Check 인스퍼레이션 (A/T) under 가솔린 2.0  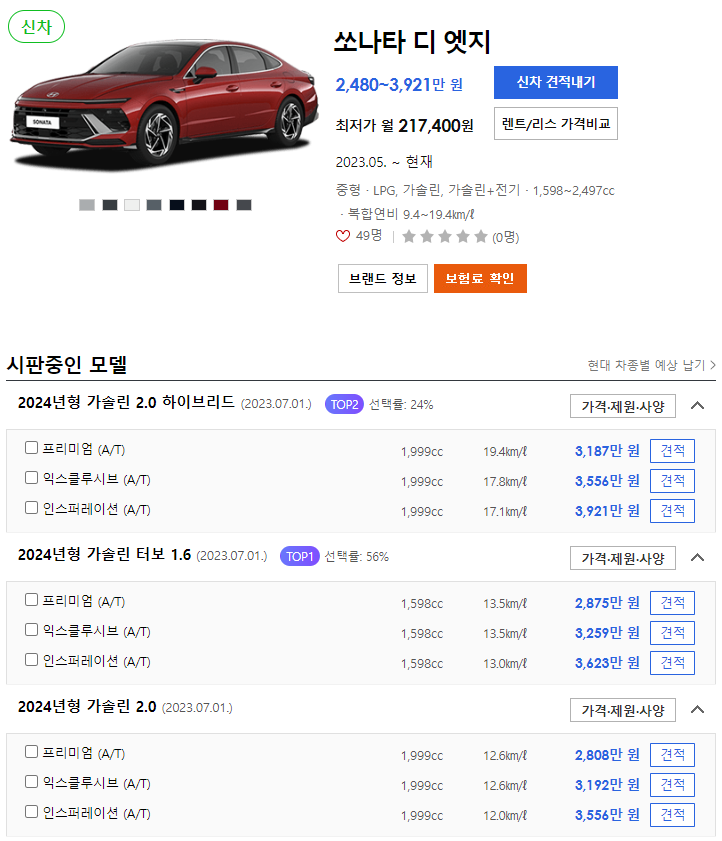[x=32, y=812]
